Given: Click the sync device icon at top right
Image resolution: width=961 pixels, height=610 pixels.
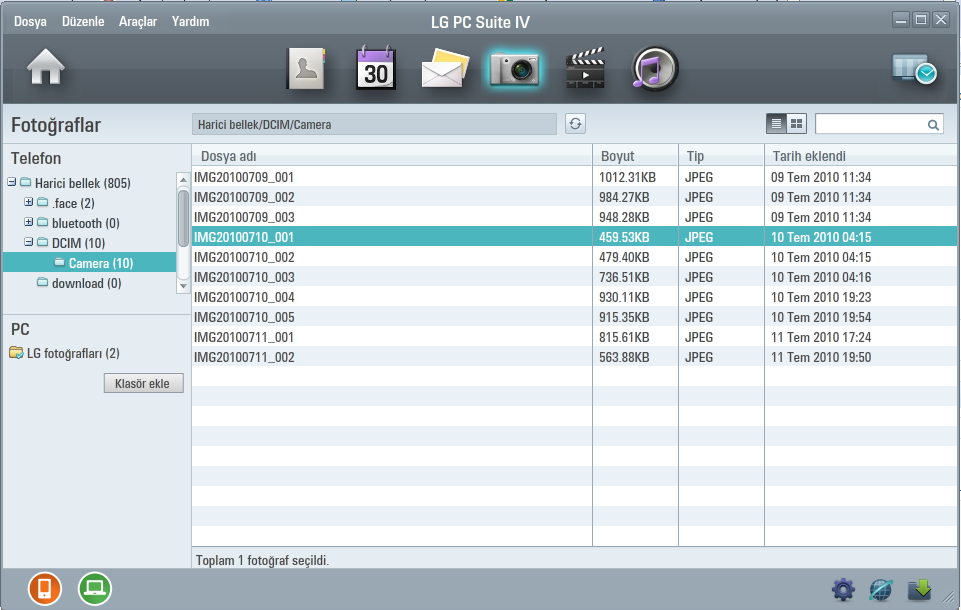Looking at the screenshot, I should click(914, 68).
